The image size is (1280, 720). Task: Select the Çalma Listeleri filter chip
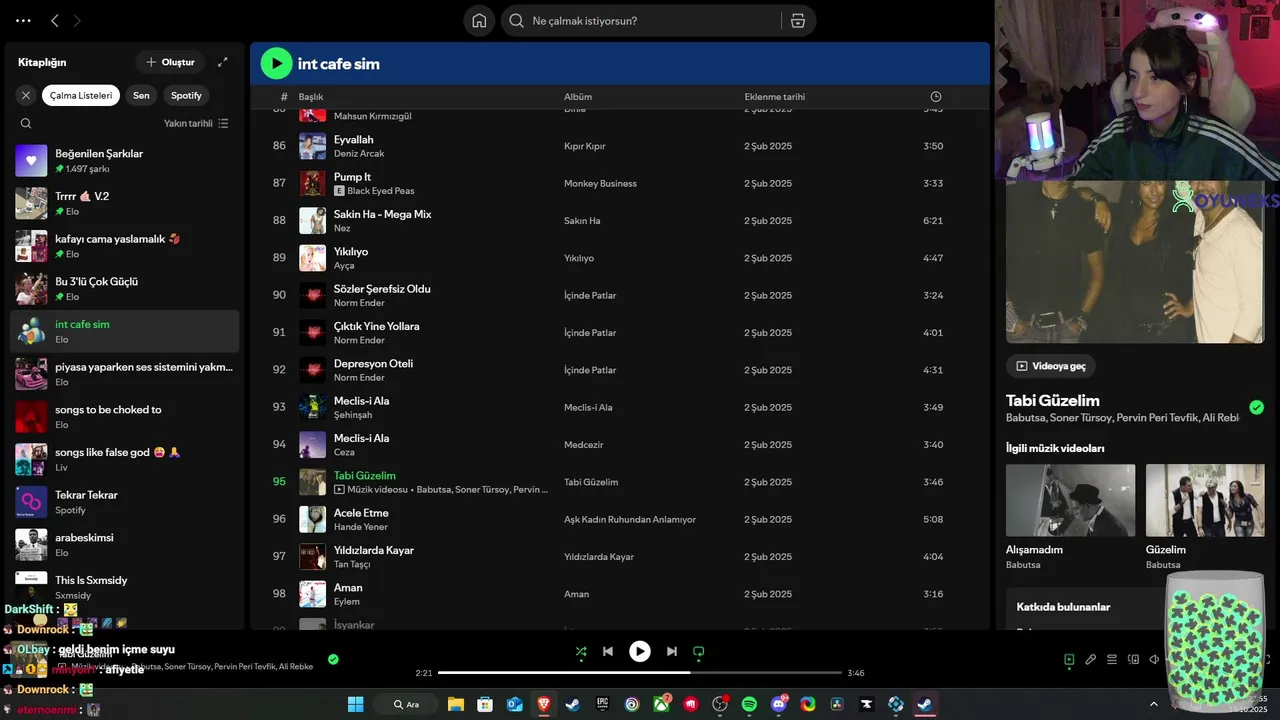coord(81,95)
